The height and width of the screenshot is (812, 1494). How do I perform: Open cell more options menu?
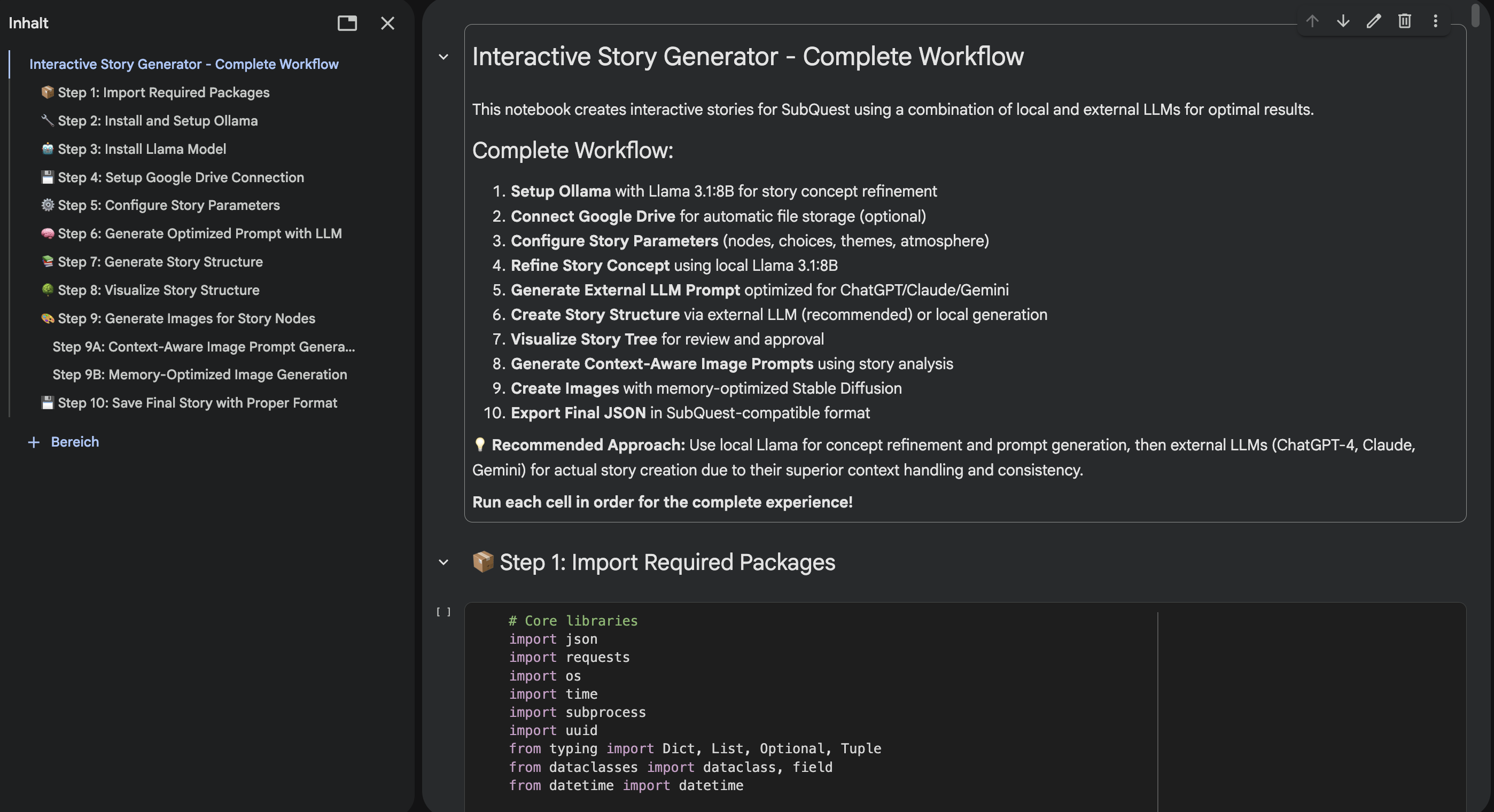[x=1435, y=21]
